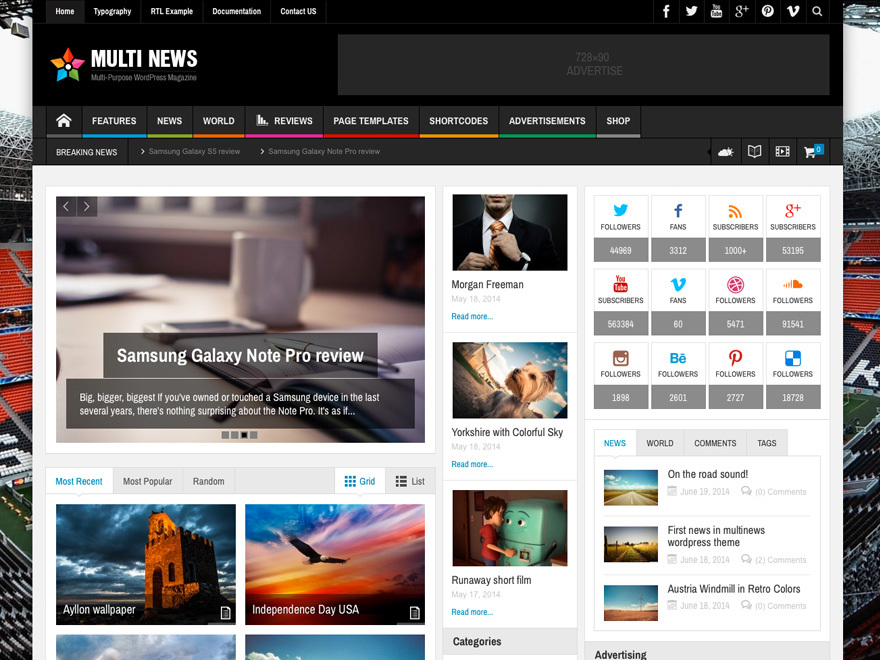Image resolution: width=880 pixels, height=660 pixels.
Task: Select the Most Recent tab
Action: pos(79,481)
